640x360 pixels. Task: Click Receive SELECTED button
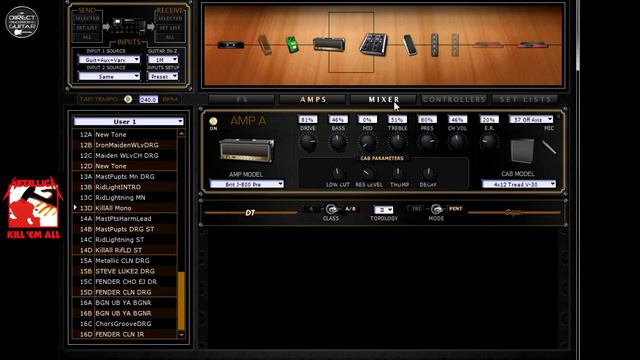(170, 18)
